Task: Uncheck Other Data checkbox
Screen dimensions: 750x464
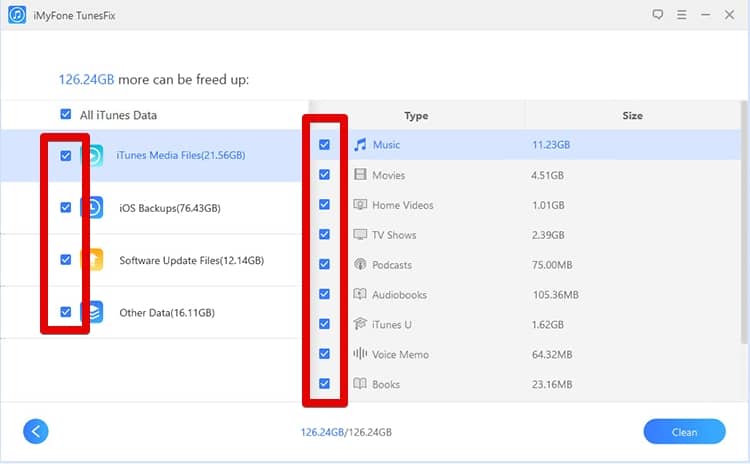Action: [x=66, y=312]
